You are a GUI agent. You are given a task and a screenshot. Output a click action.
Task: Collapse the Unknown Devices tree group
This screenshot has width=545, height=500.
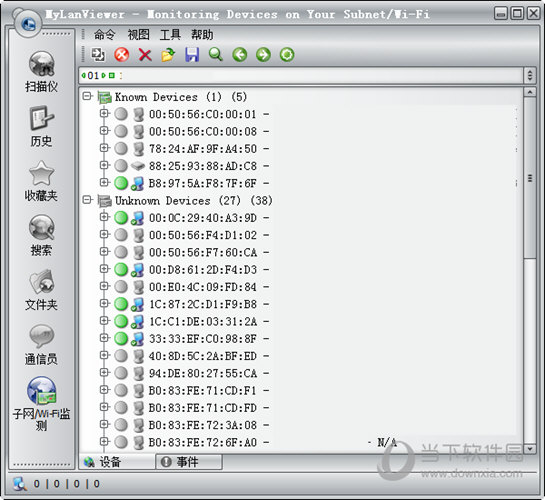click(87, 199)
